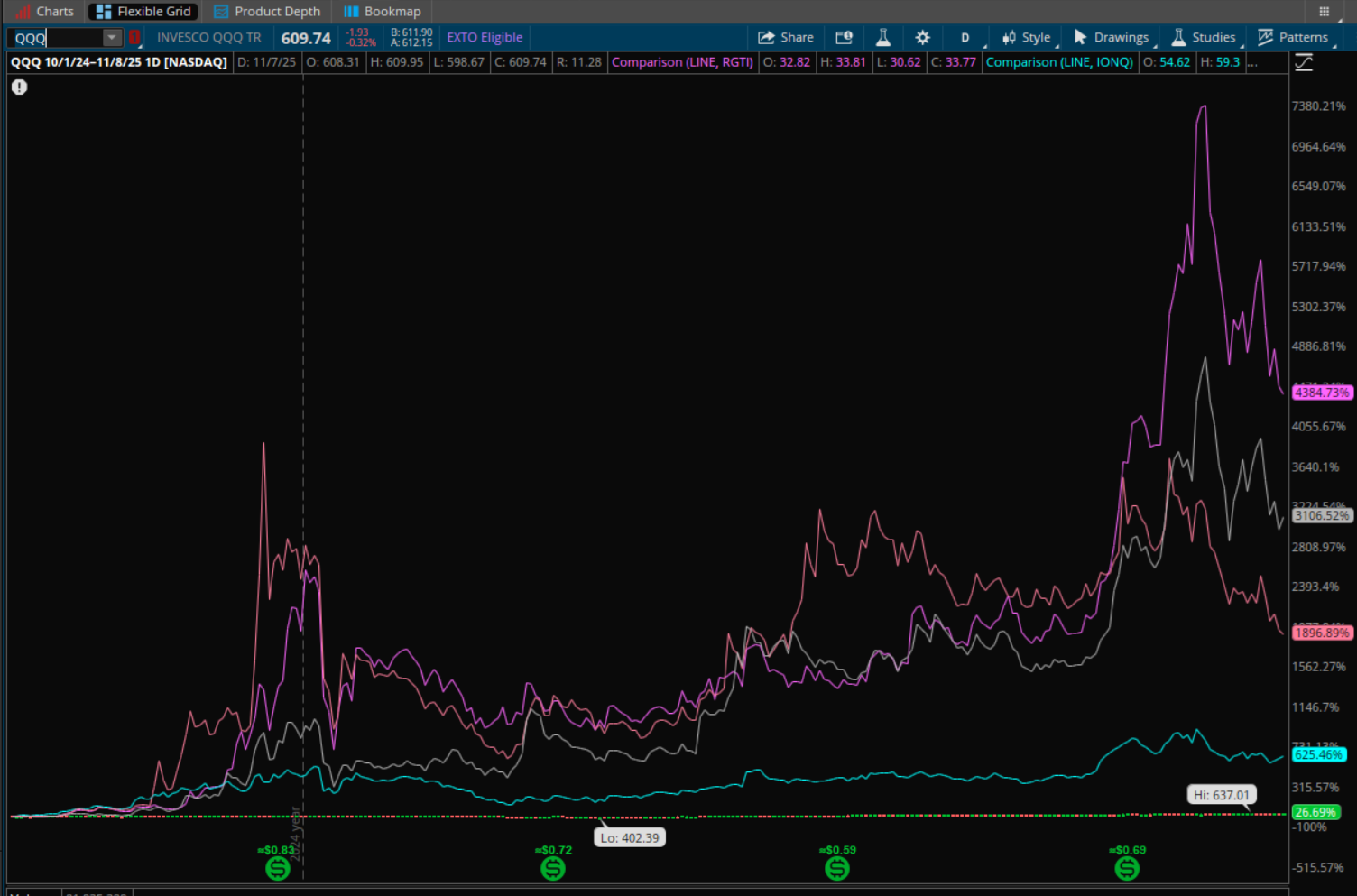Open the grid layout icon at top right
The width and height of the screenshot is (1357, 896).
point(1324,12)
